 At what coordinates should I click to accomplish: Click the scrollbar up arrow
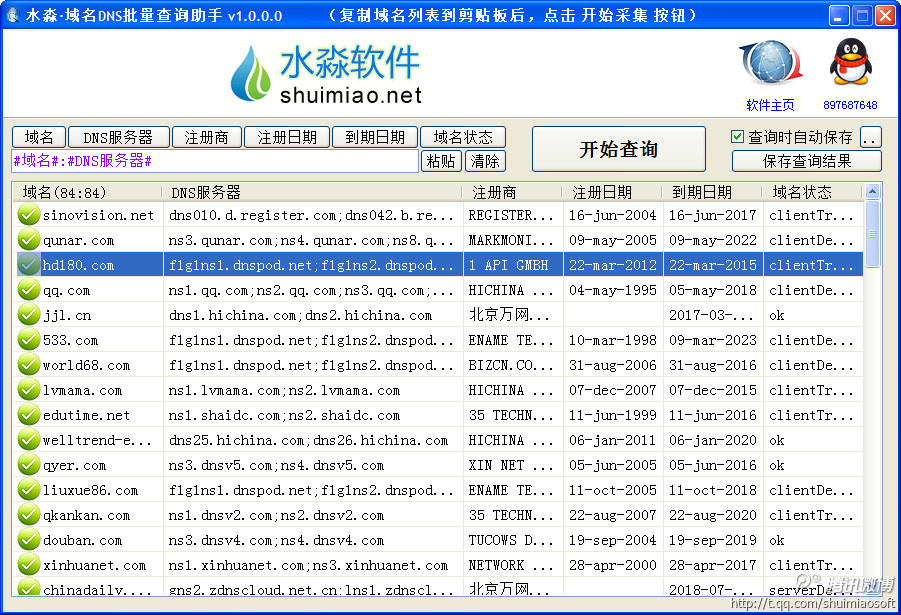(x=872, y=191)
